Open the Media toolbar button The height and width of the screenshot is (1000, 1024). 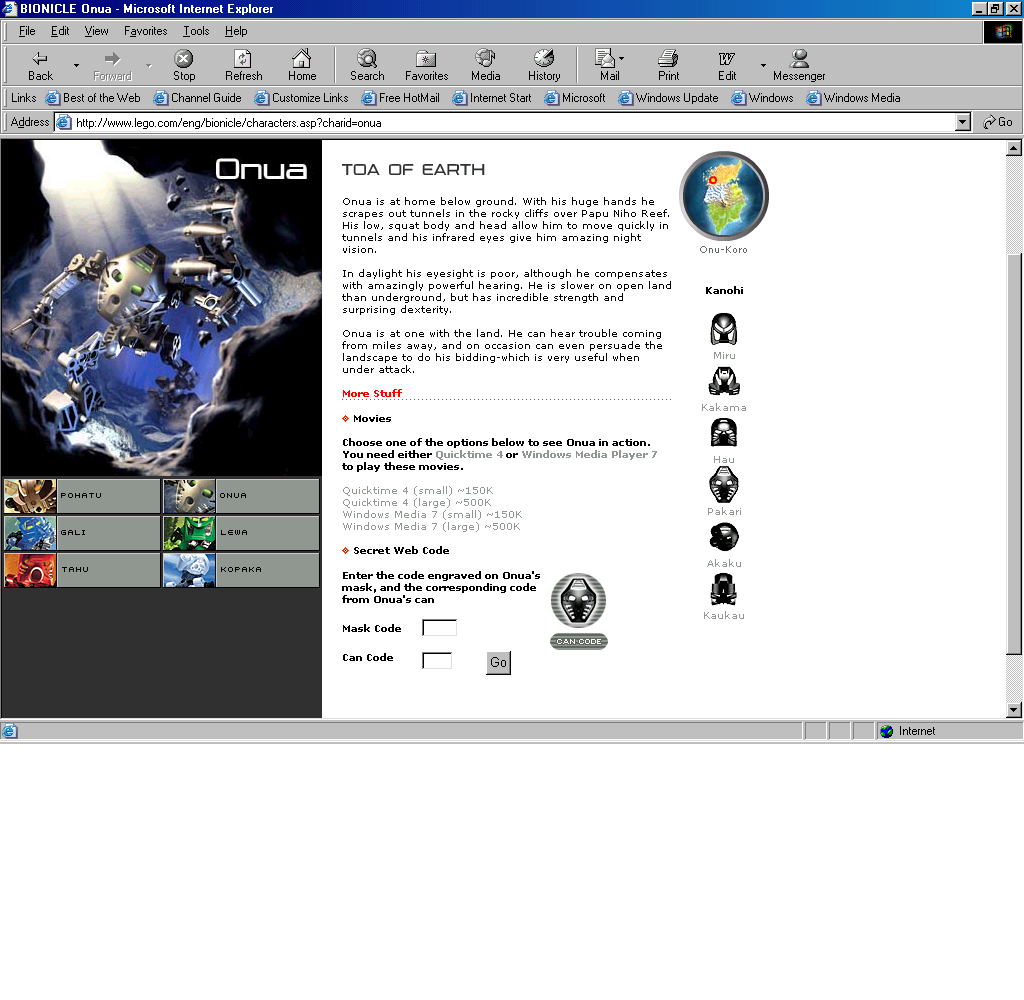click(485, 65)
